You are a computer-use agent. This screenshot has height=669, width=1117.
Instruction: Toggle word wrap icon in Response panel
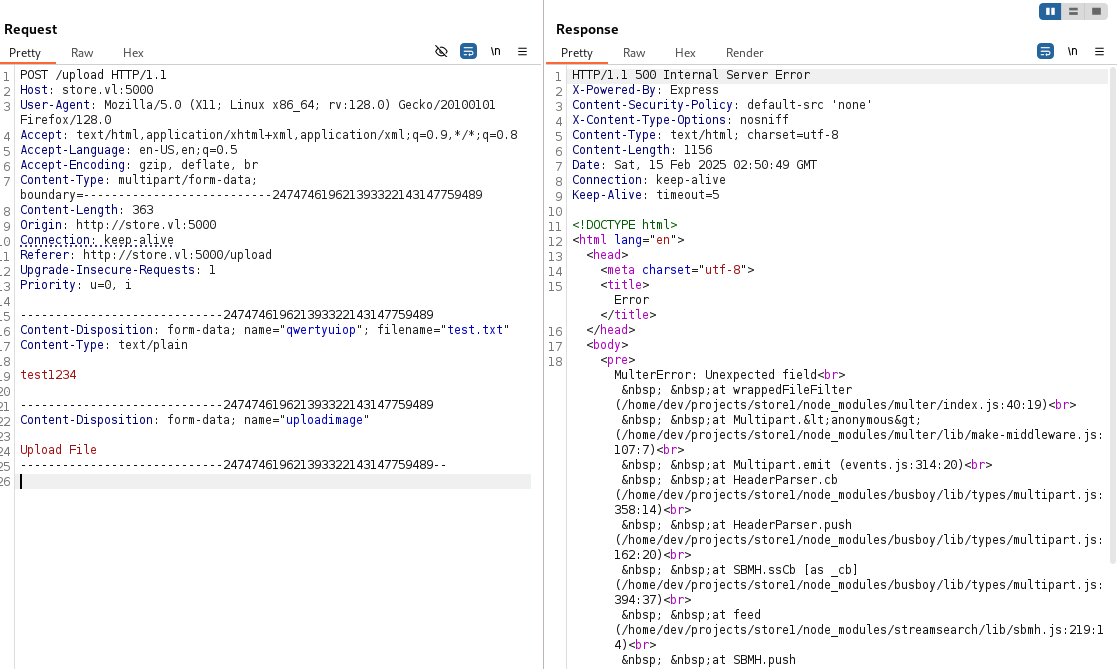pos(1045,51)
